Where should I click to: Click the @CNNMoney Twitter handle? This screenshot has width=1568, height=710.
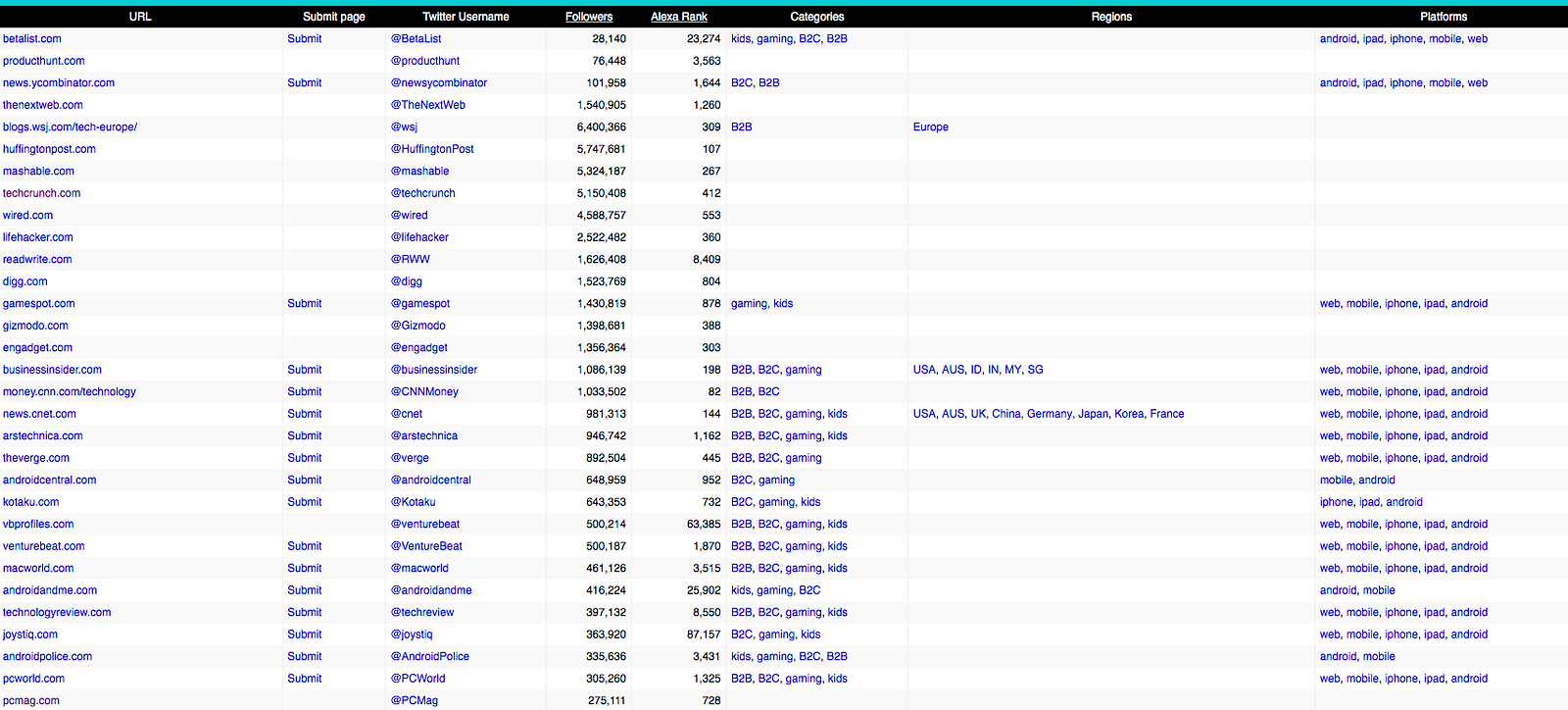tap(424, 392)
